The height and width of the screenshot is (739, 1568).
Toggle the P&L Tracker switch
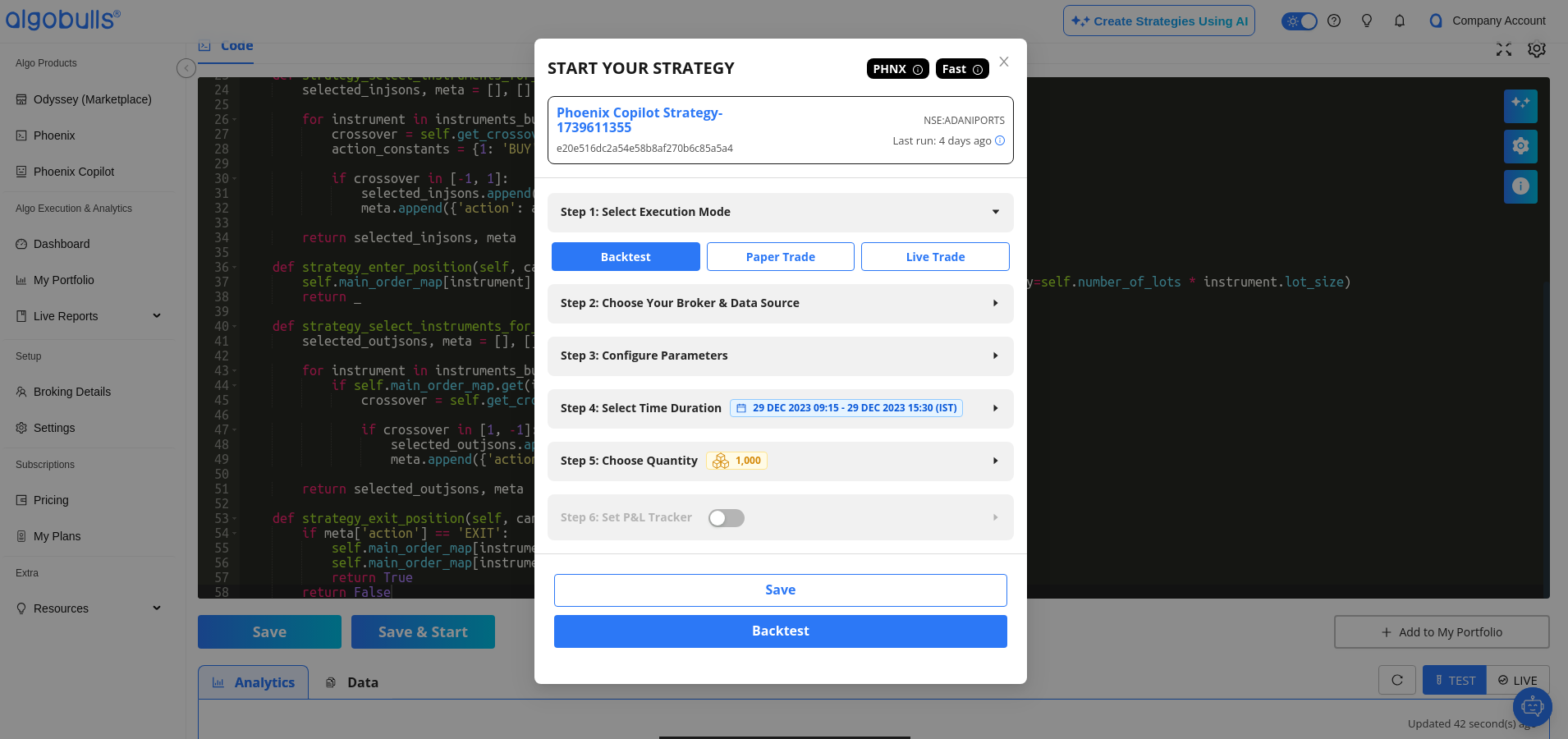[x=727, y=518]
